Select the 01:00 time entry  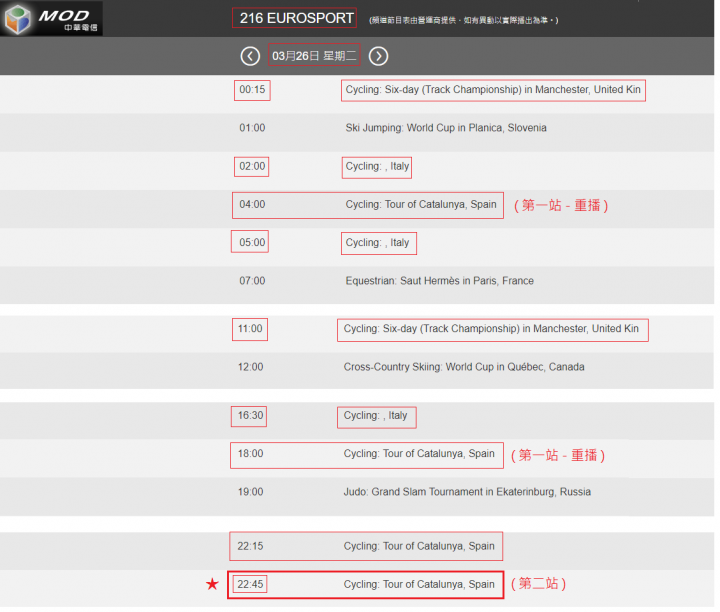point(252,128)
